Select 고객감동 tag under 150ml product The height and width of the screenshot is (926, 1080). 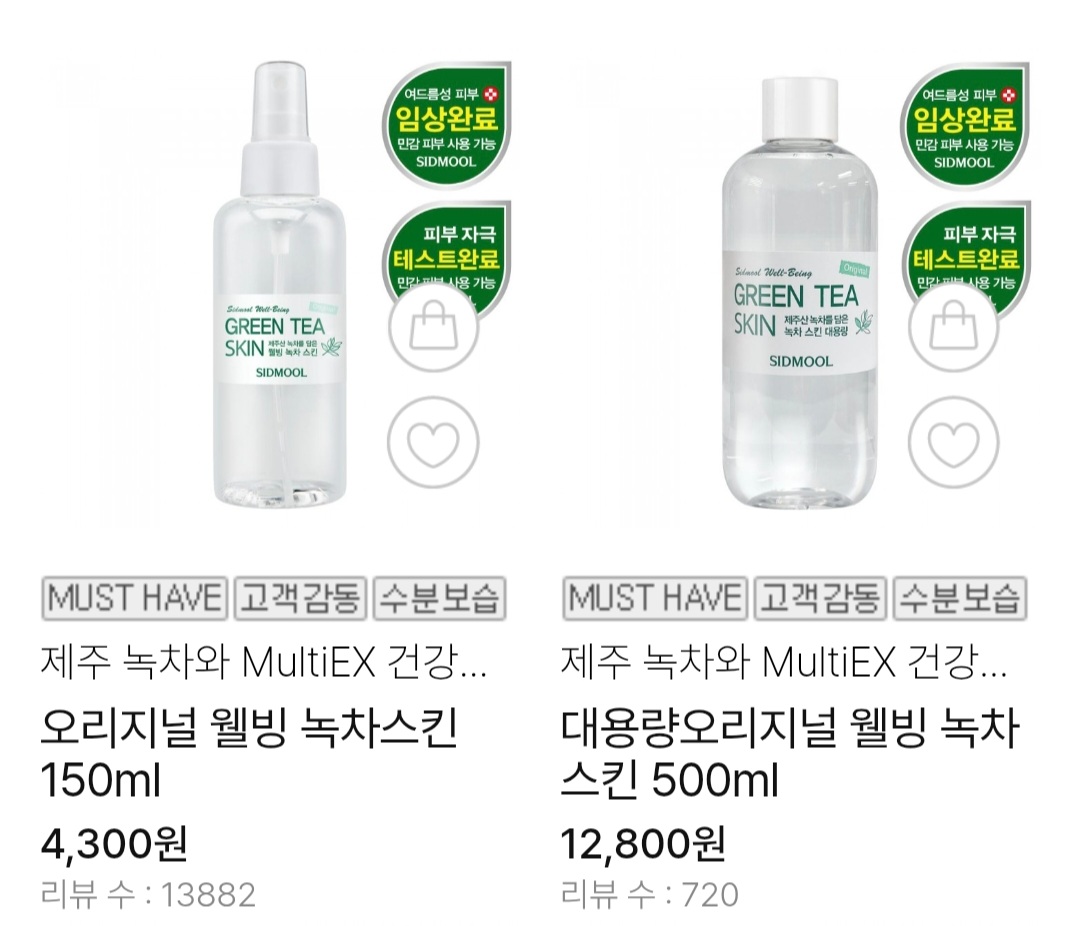click(x=300, y=598)
